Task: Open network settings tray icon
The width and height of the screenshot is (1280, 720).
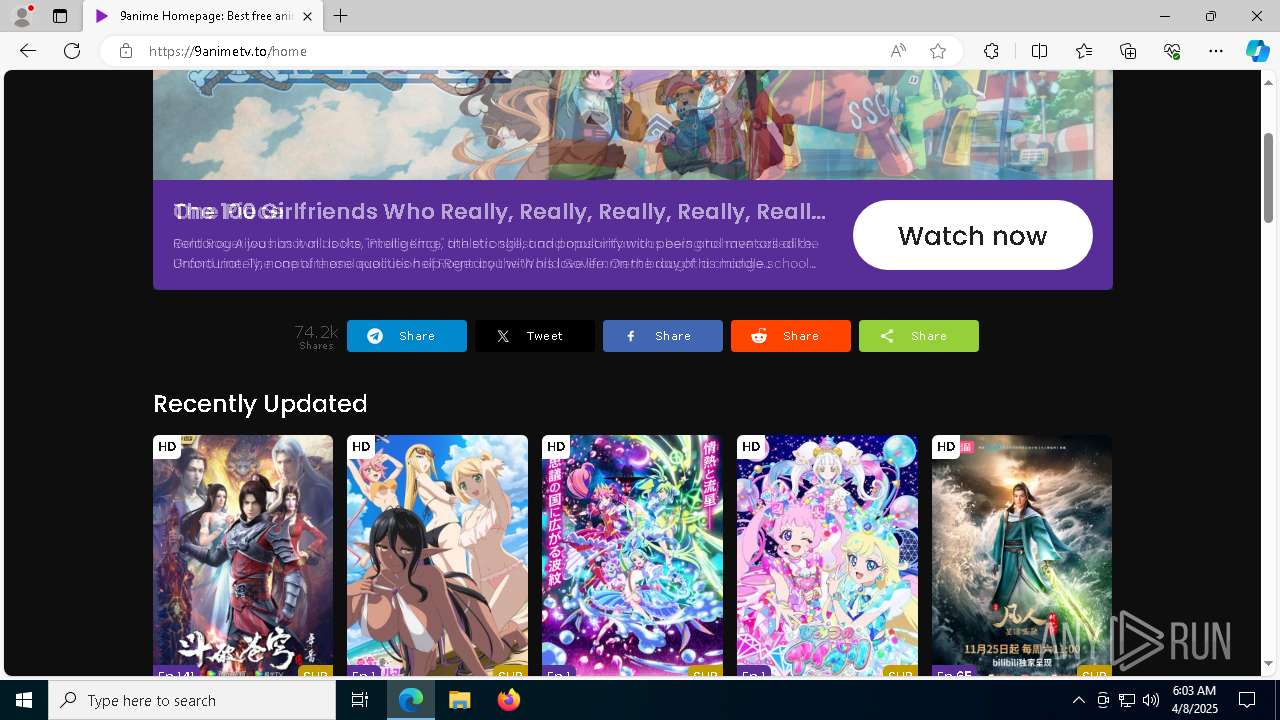Action: point(1127,700)
